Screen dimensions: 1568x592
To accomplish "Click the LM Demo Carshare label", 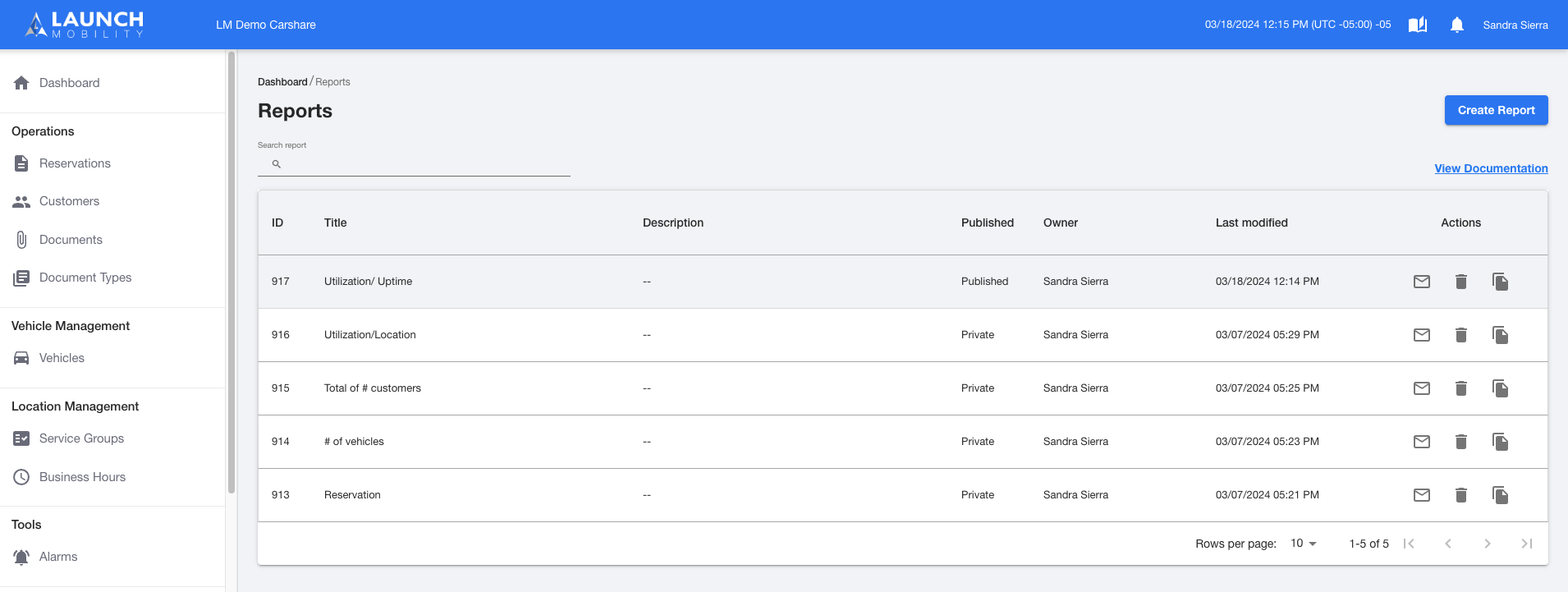I will coord(266,25).
